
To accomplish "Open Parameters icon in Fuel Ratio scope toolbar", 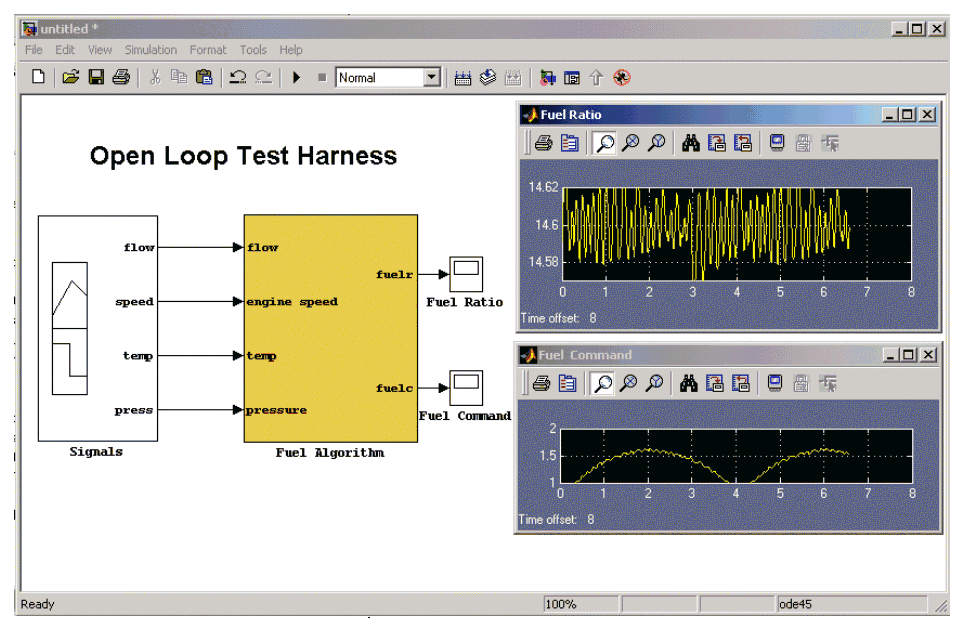I will [x=570, y=143].
